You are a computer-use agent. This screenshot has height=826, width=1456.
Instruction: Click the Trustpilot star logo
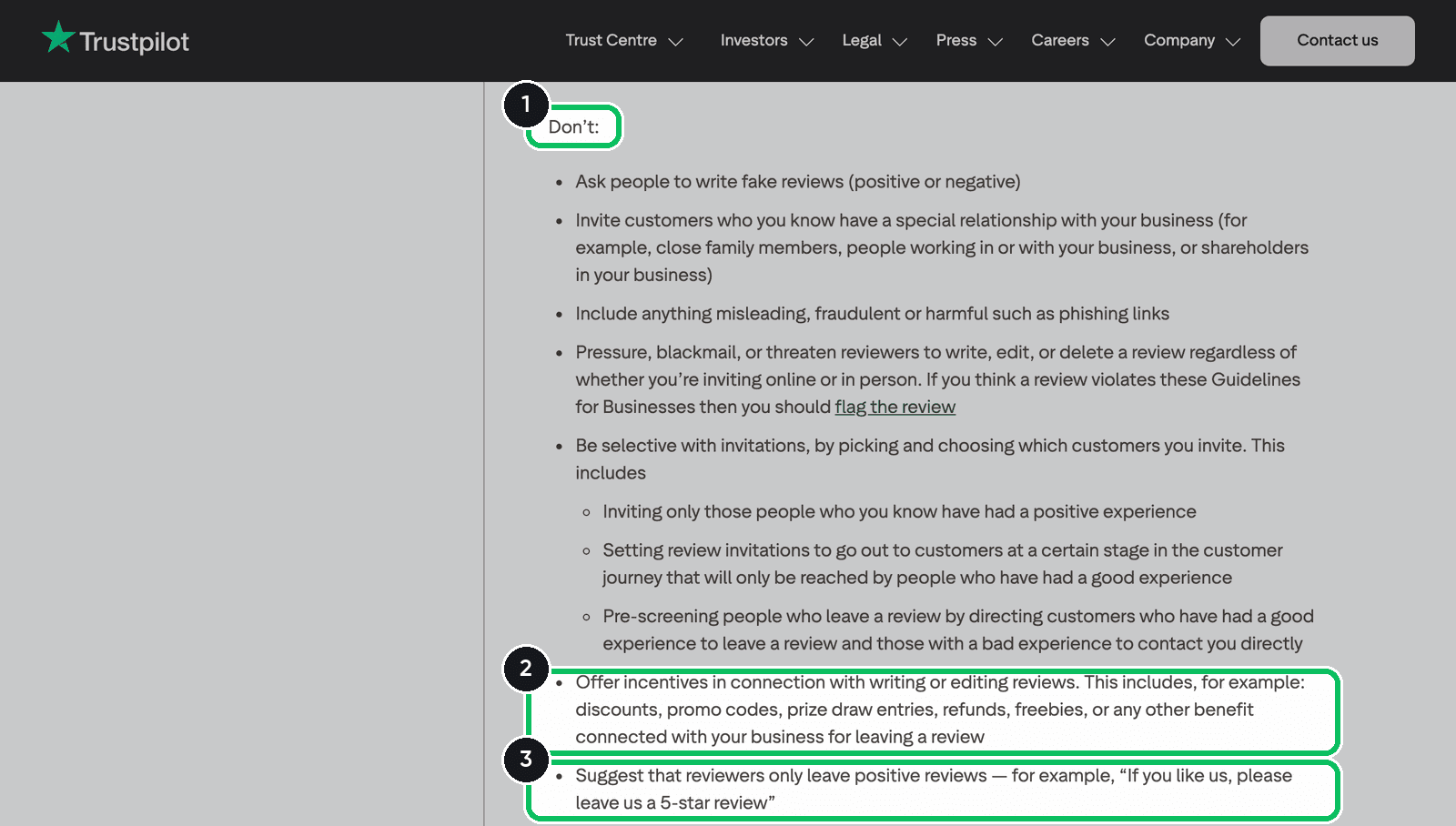pos(58,37)
